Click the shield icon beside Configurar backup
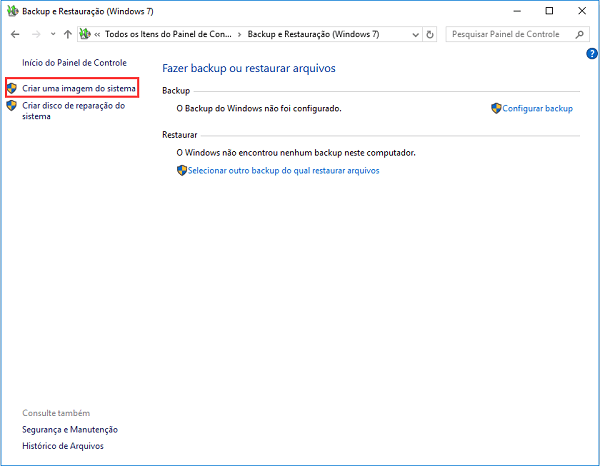This screenshot has width=600, height=466. click(x=496, y=108)
